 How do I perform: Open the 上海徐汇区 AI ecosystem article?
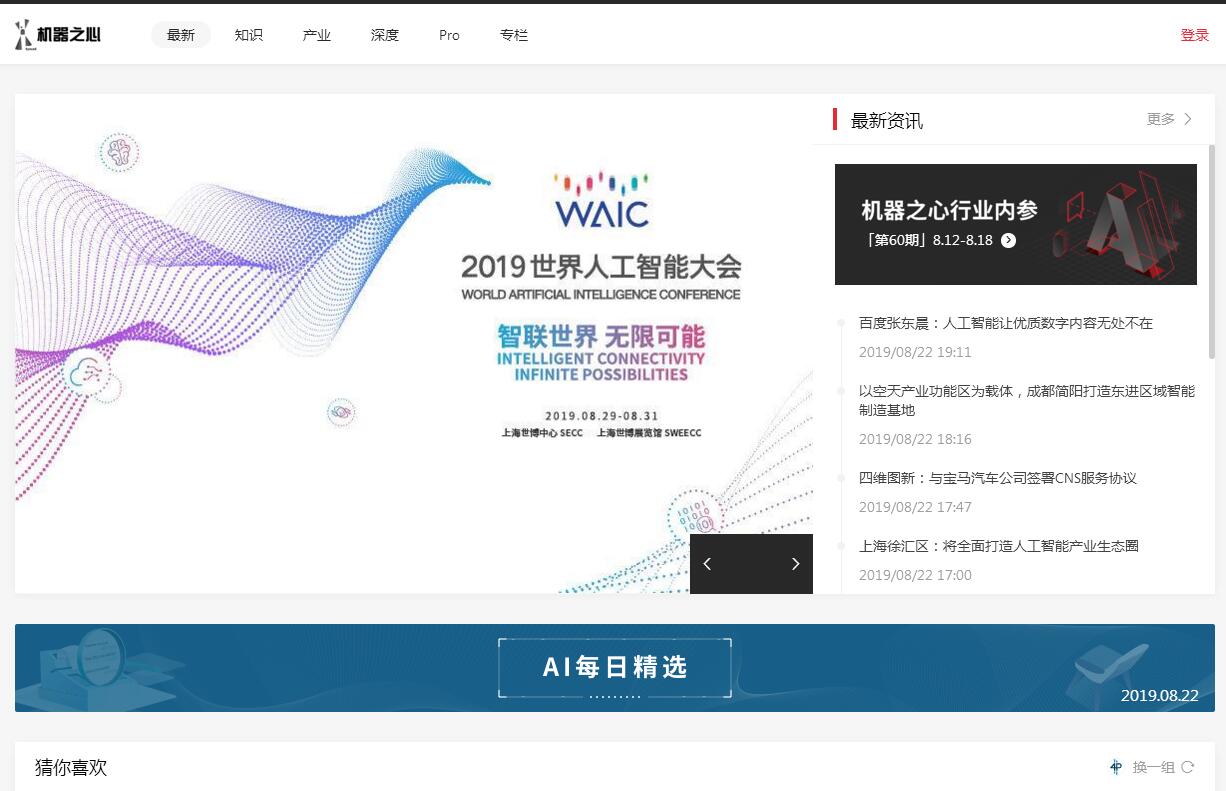point(998,546)
